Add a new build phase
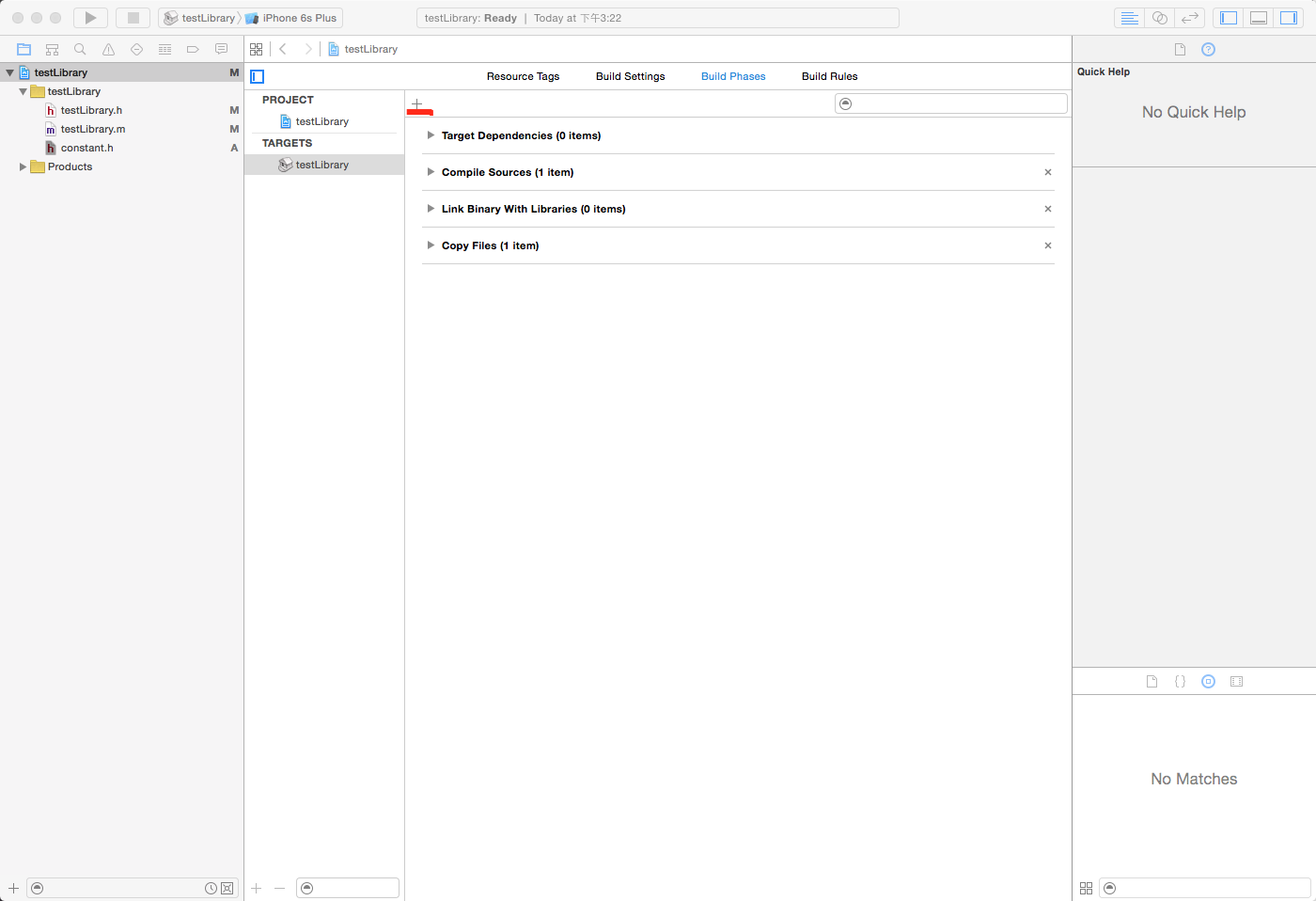This screenshot has height=901, width=1316. 417,104
